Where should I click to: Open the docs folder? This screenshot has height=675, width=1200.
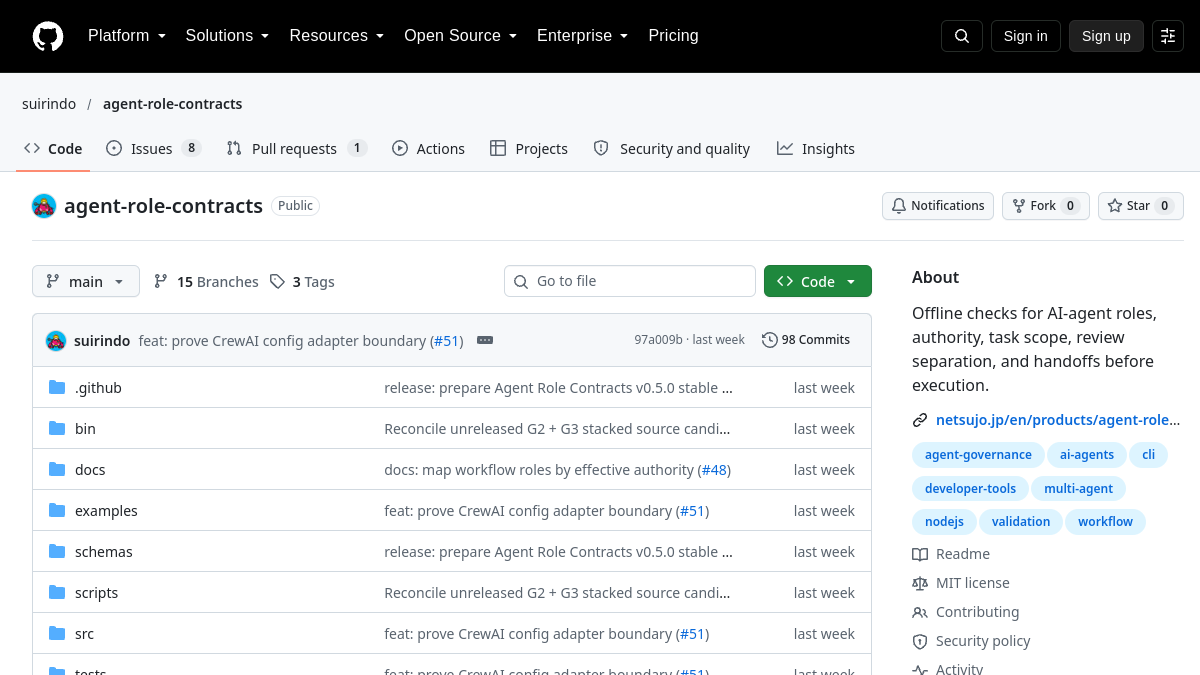[x=90, y=470]
